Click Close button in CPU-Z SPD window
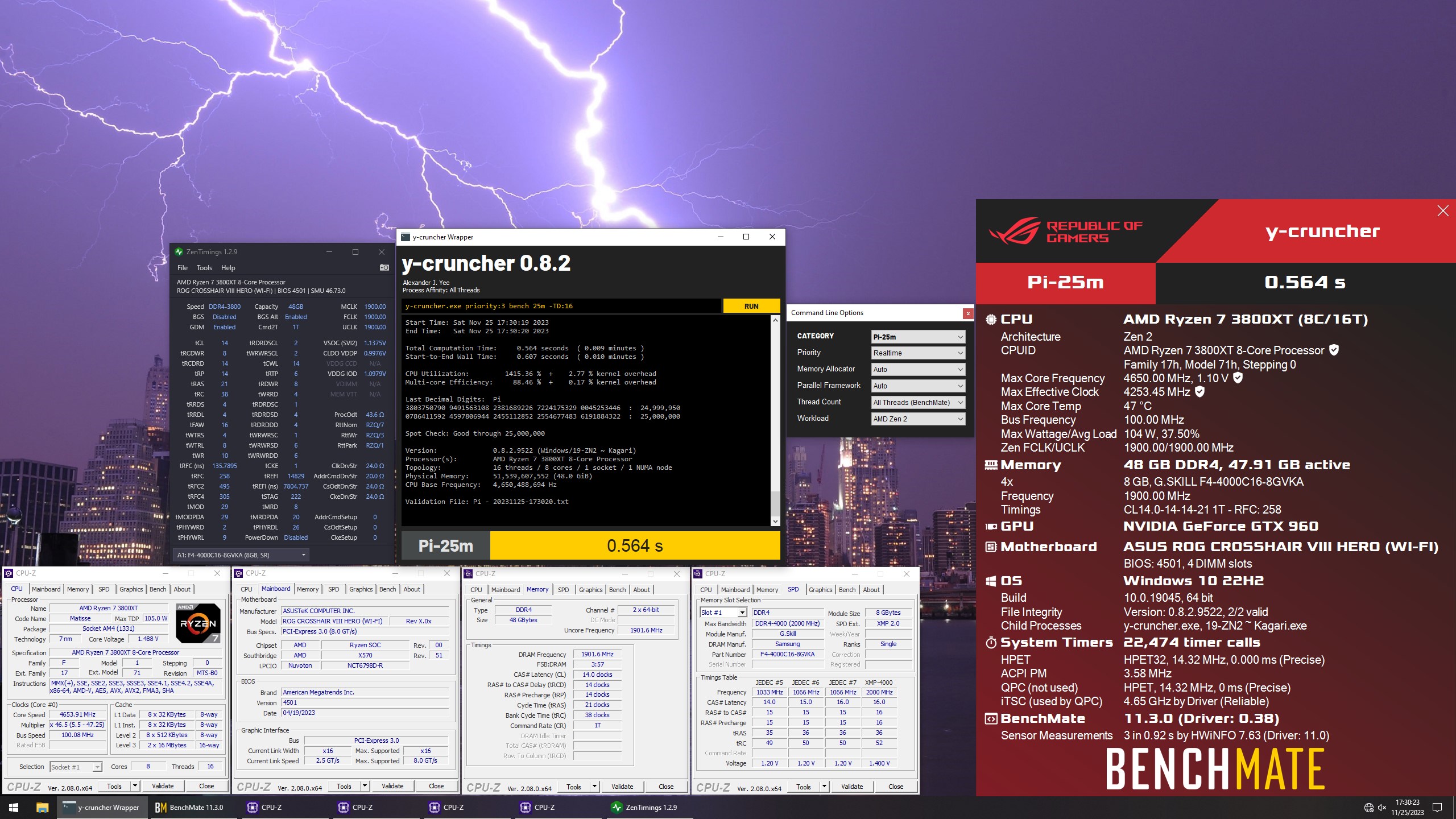1456x819 pixels. pyautogui.click(x=896, y=787)
